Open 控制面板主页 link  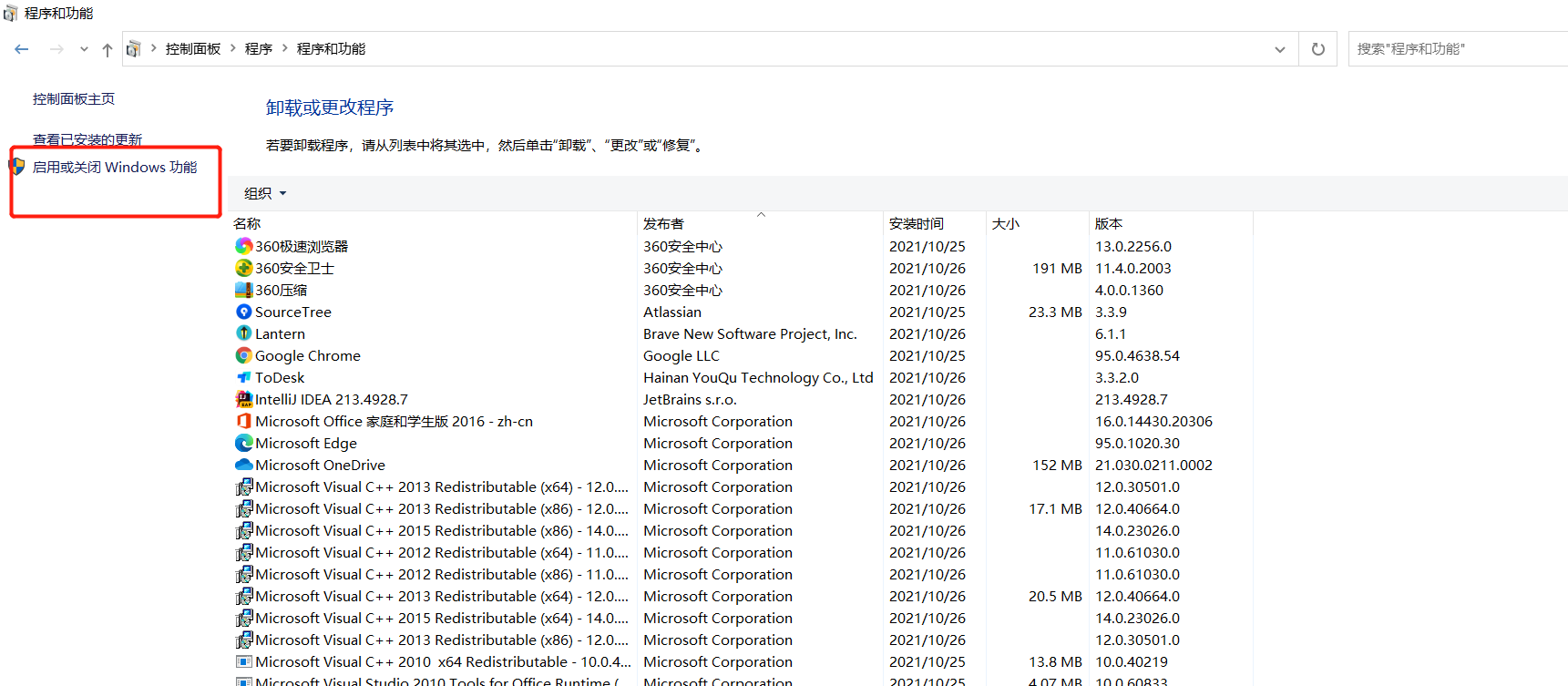pos(74,98)
